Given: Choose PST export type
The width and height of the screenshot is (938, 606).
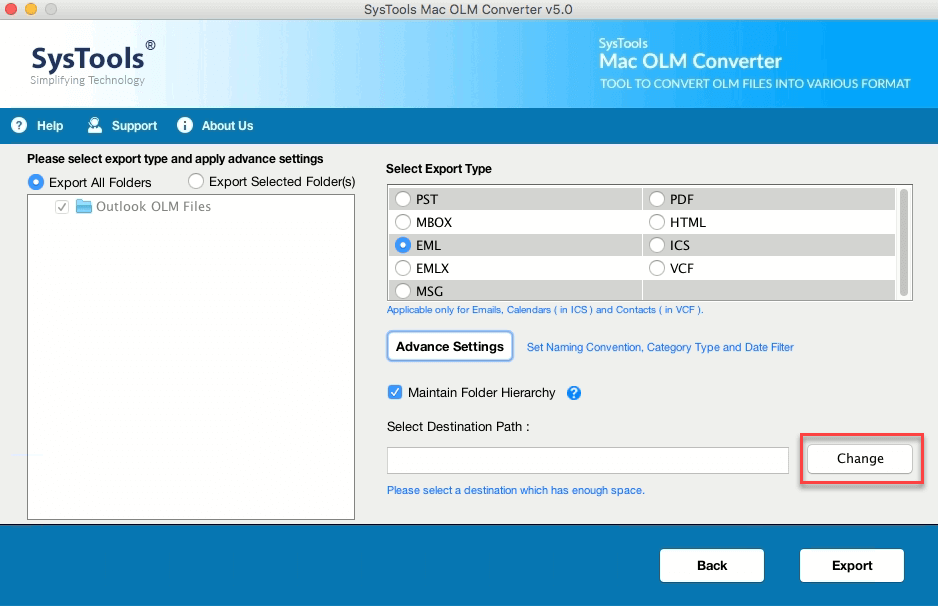Looking at the screenshot, I should click(403, 199).
